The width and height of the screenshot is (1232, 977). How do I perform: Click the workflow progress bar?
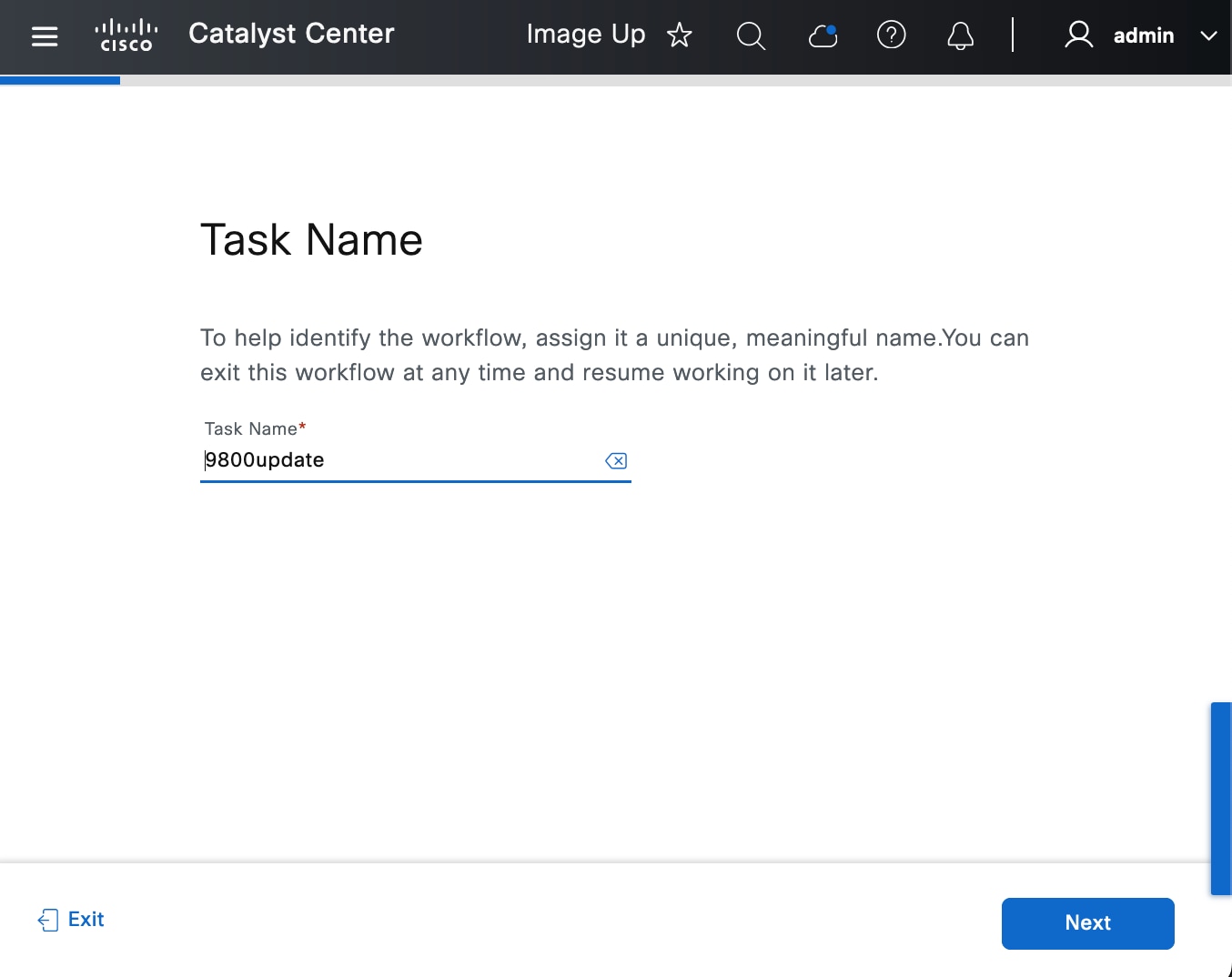point(615,81)
